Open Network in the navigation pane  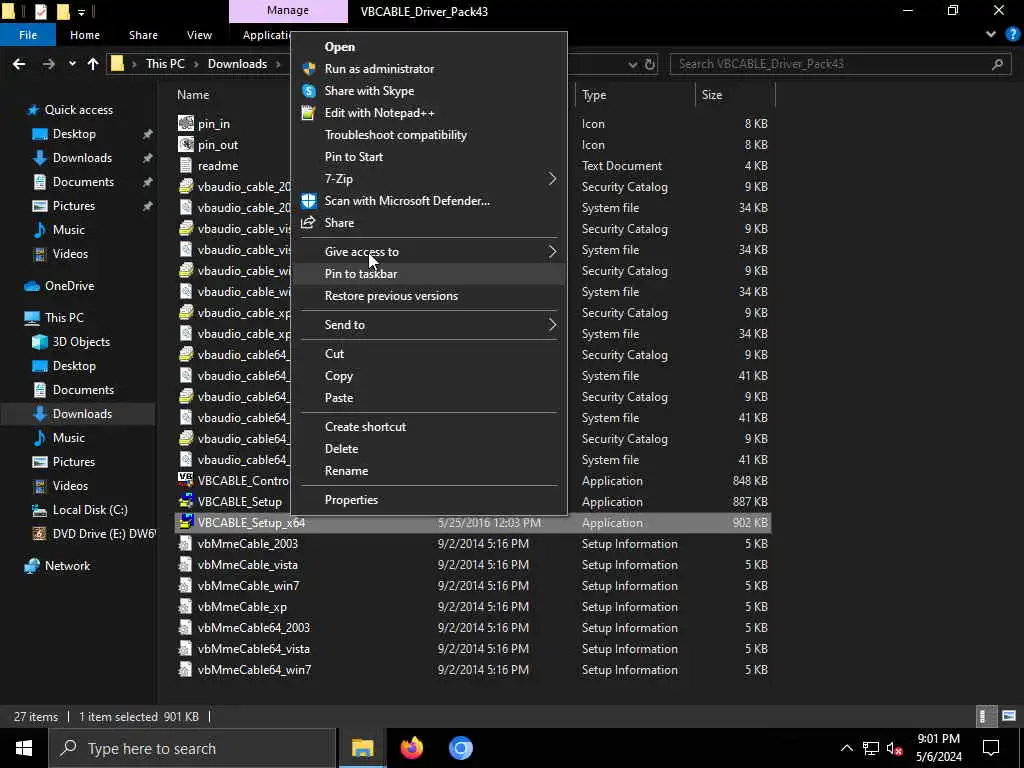(x=67, y=566)
